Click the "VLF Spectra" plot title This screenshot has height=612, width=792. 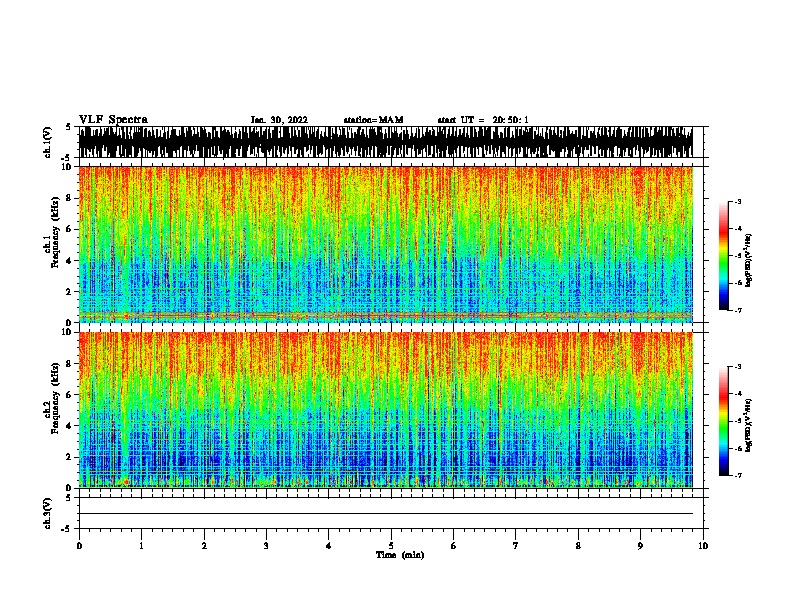coord(113,120)
